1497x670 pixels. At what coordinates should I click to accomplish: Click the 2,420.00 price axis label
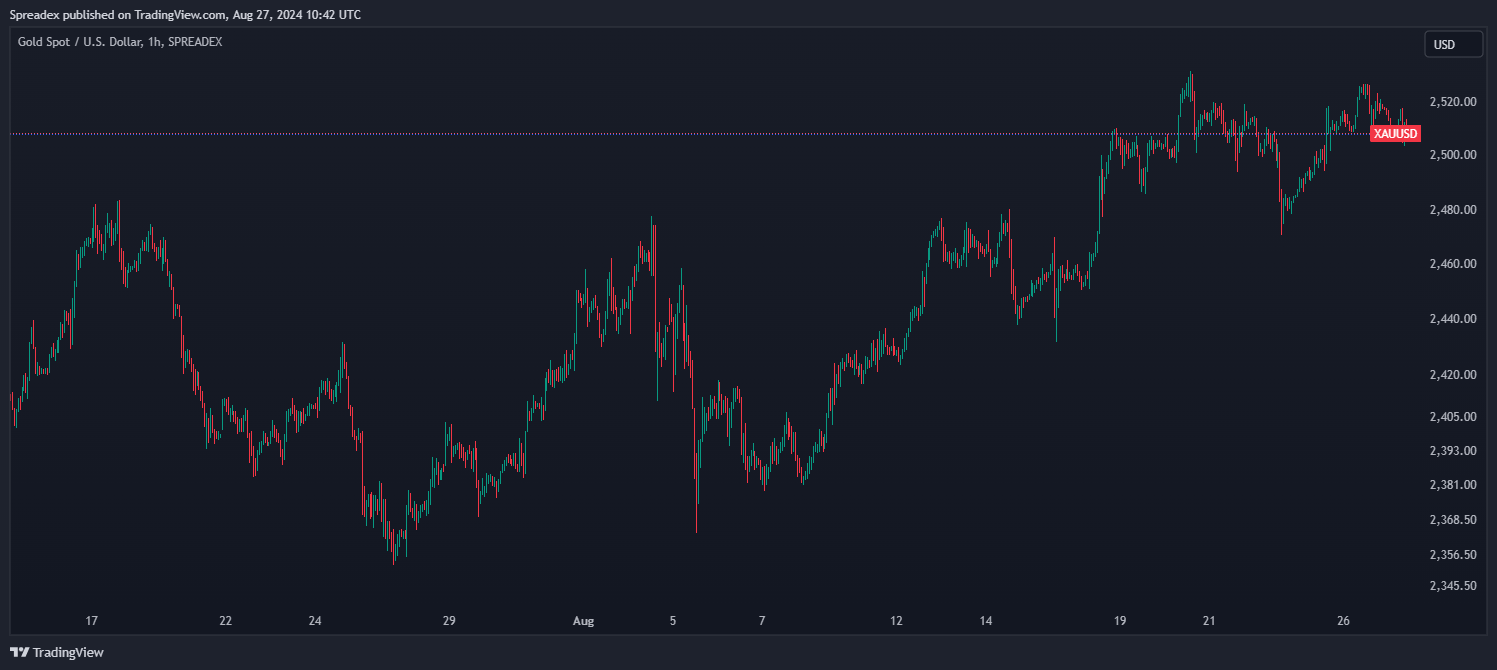[x=1454, y=375]
